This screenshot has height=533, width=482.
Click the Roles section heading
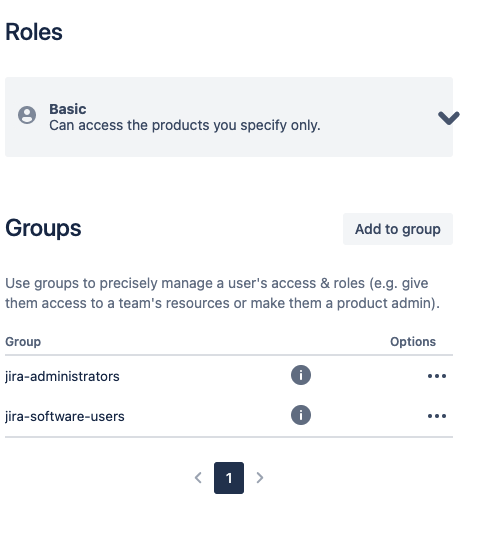[x=34, y=32]
